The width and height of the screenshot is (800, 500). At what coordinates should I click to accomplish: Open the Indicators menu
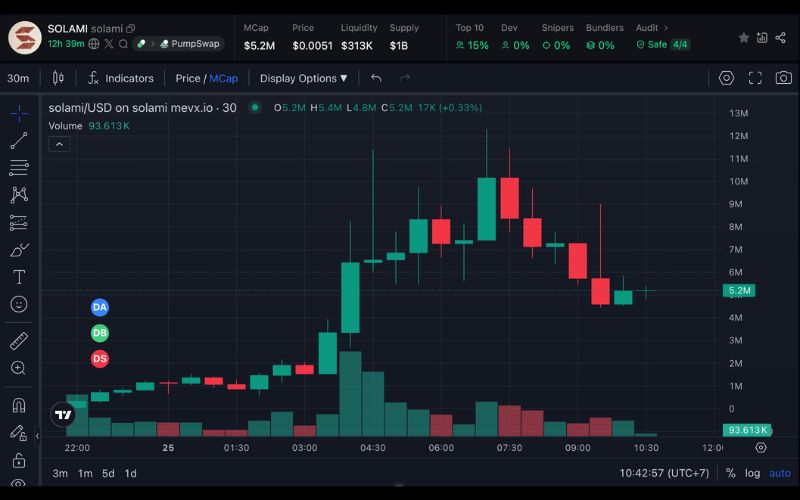(121, 78)
